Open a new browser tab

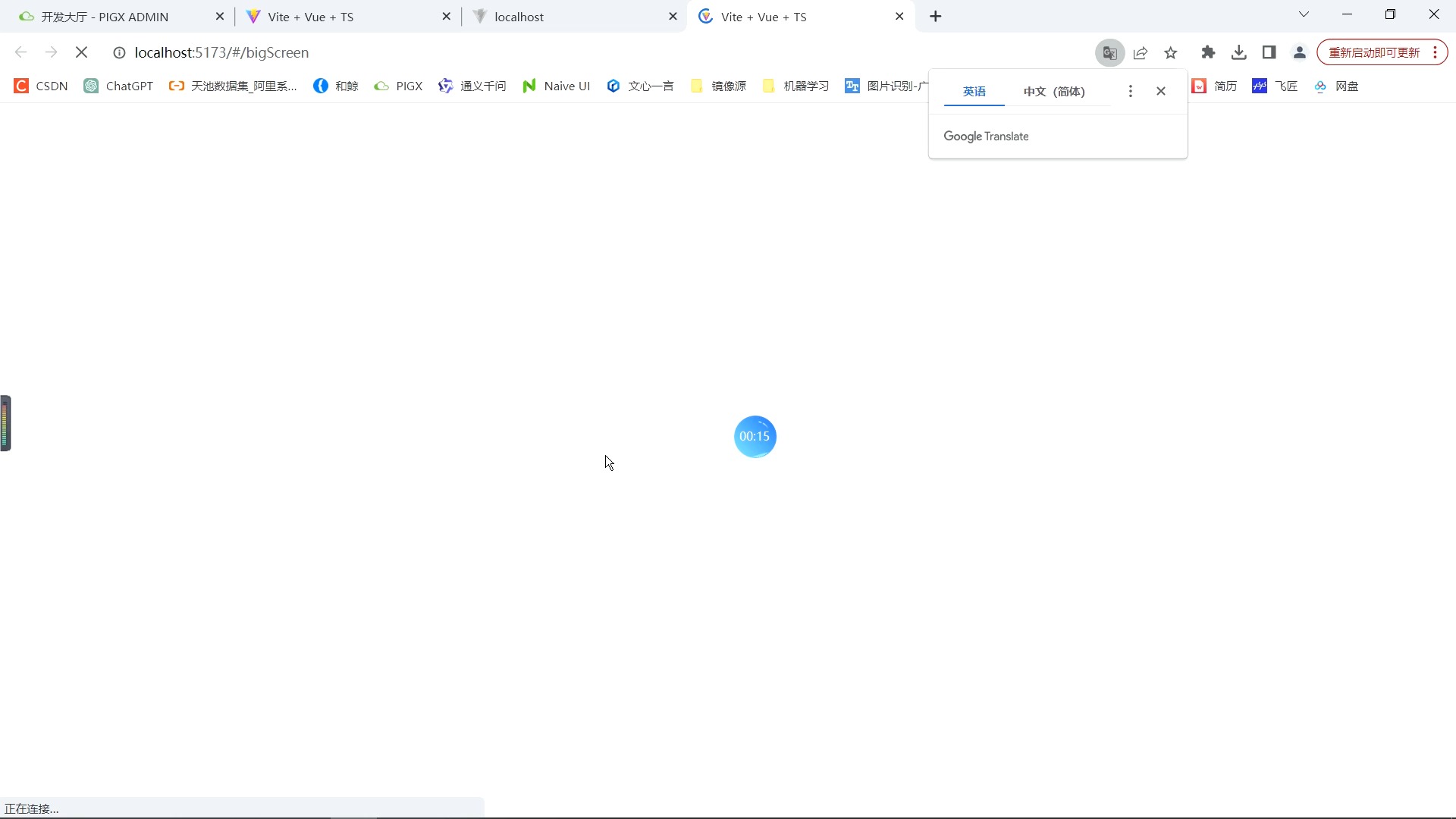(936, 16)
